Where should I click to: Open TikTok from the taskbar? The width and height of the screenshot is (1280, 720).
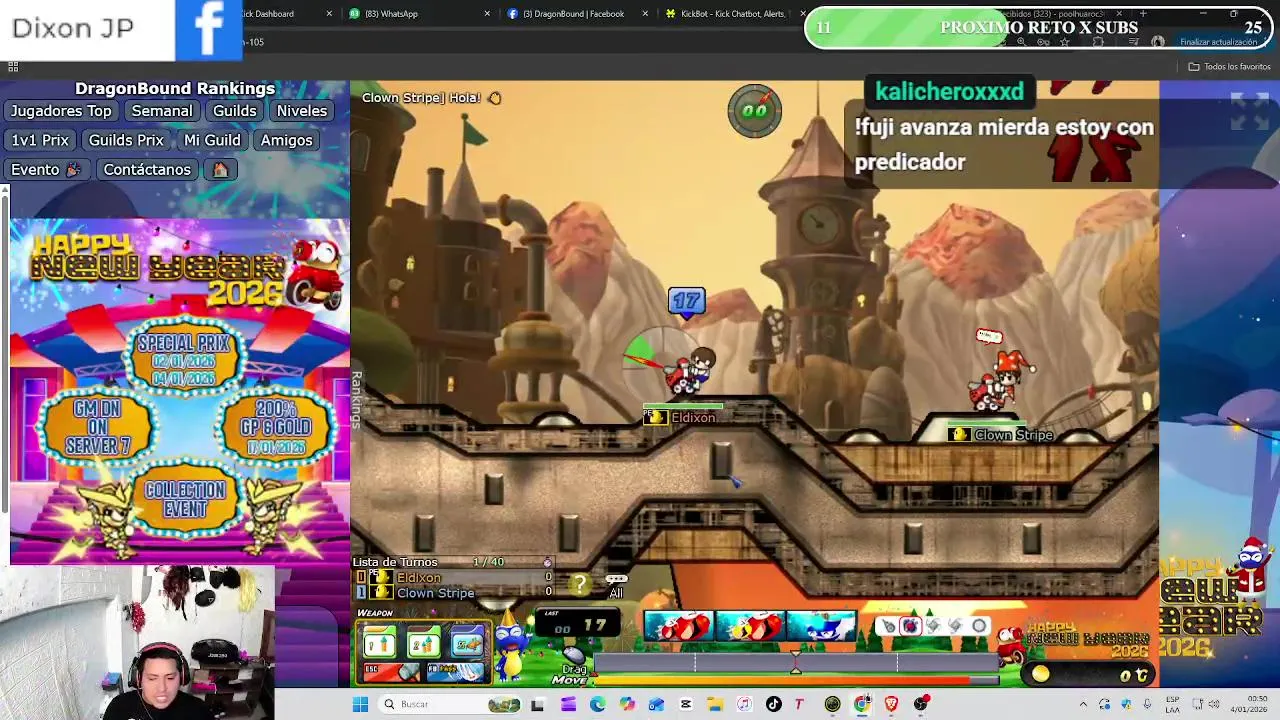[773, 704]
